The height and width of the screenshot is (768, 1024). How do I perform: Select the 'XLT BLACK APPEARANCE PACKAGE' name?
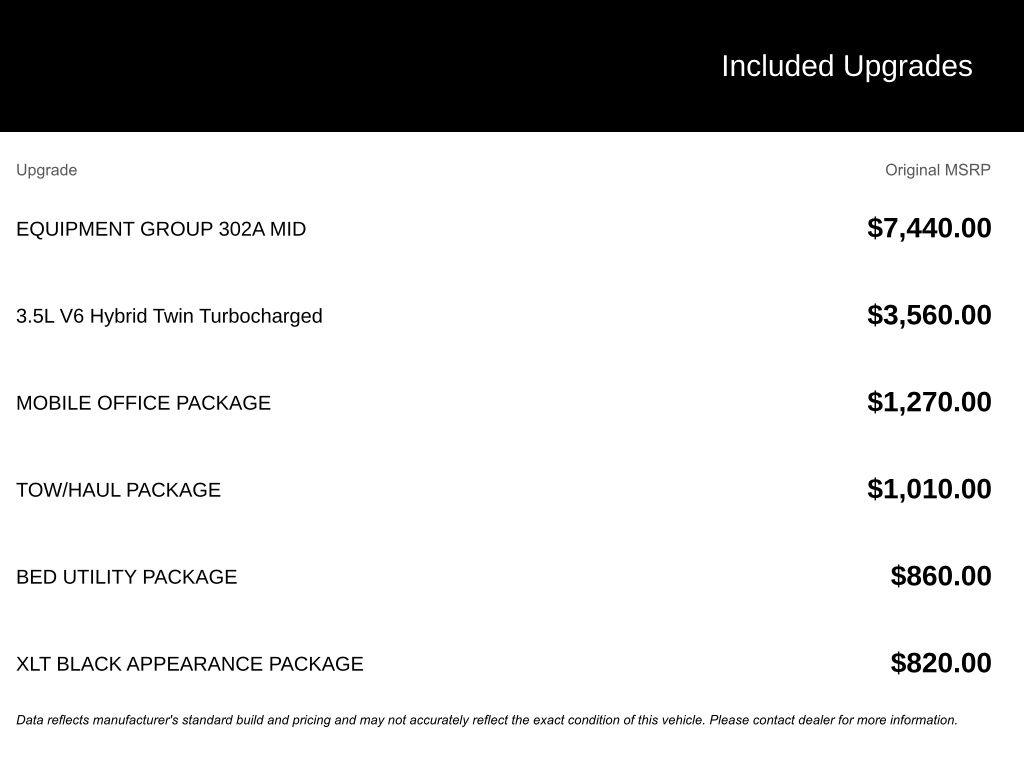point(189,664)
